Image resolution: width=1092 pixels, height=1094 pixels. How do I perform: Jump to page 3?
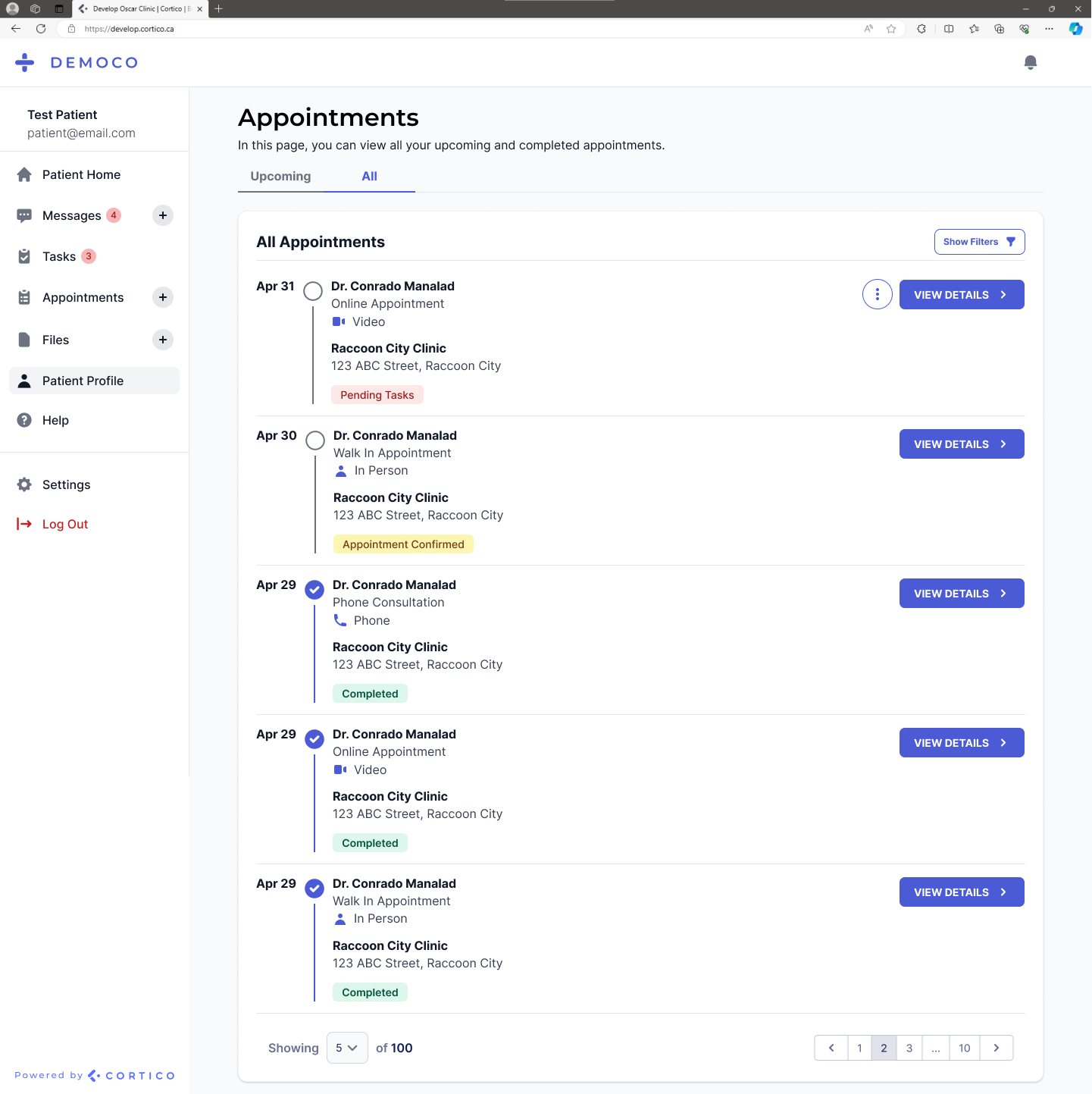click(909, 1048)
